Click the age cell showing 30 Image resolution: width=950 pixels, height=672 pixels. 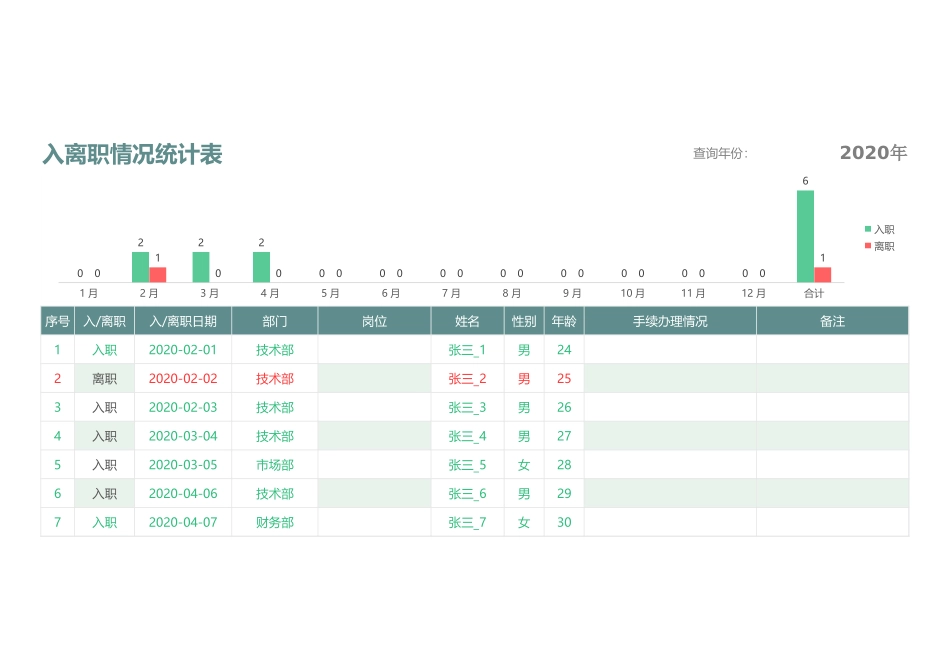point(563,522)
